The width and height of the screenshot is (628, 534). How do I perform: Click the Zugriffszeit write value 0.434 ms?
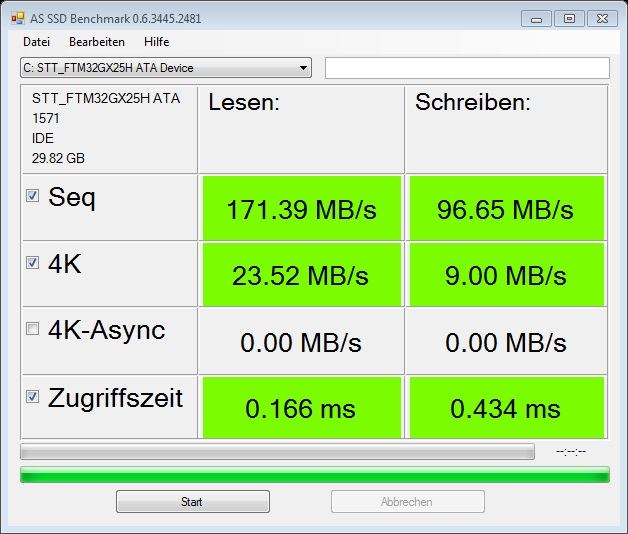[x=507, y=407]
